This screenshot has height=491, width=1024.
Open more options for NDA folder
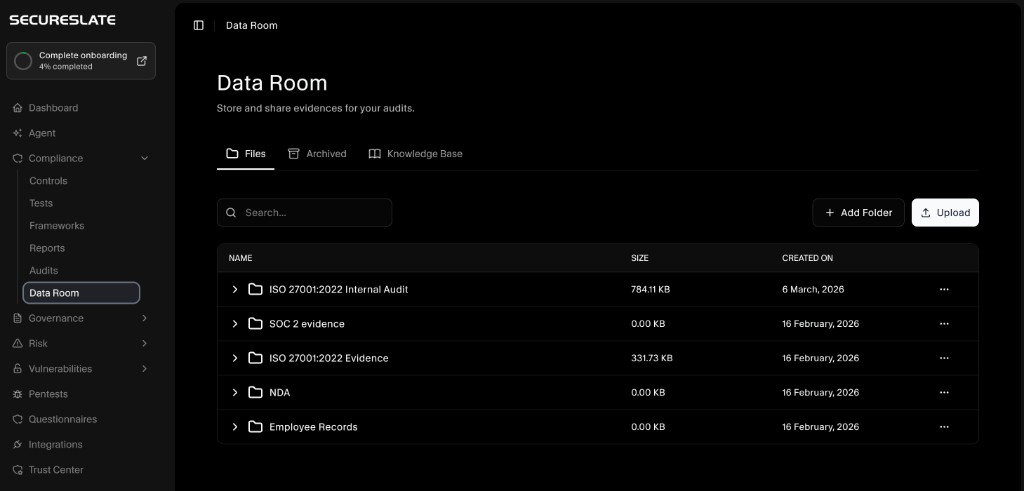tap(944, 392)
